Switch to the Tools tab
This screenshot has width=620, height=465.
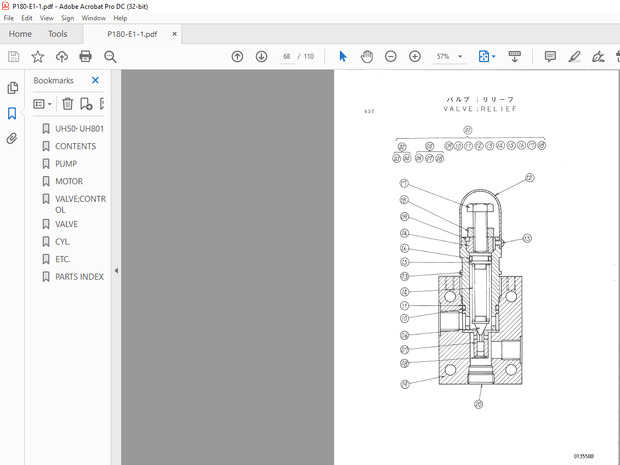pyautogui.click(x=58, y=34)
